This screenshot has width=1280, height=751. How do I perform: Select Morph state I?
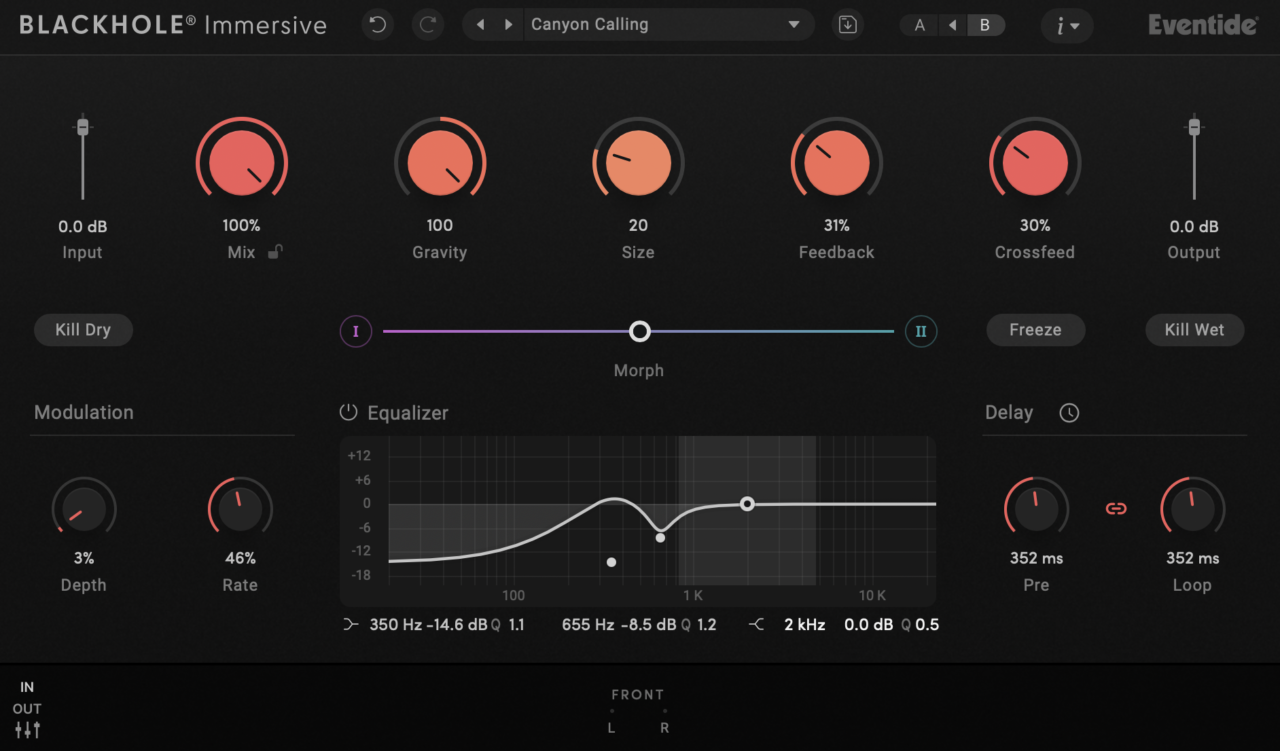(x=356, y=331)
